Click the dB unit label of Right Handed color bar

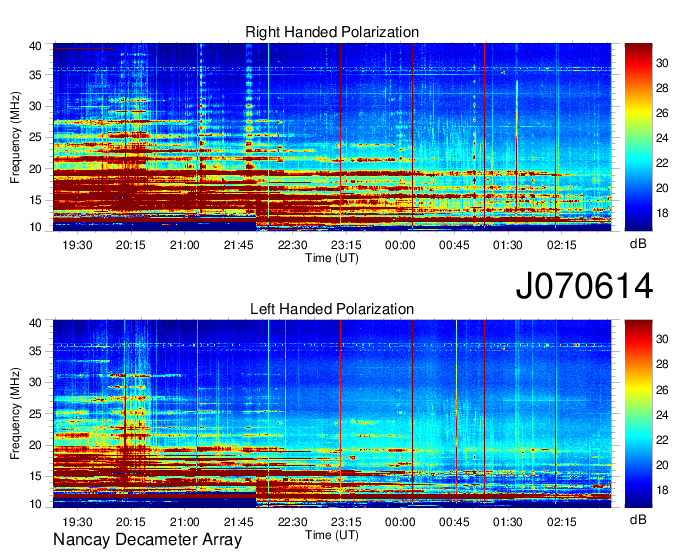tap(638, 244)
